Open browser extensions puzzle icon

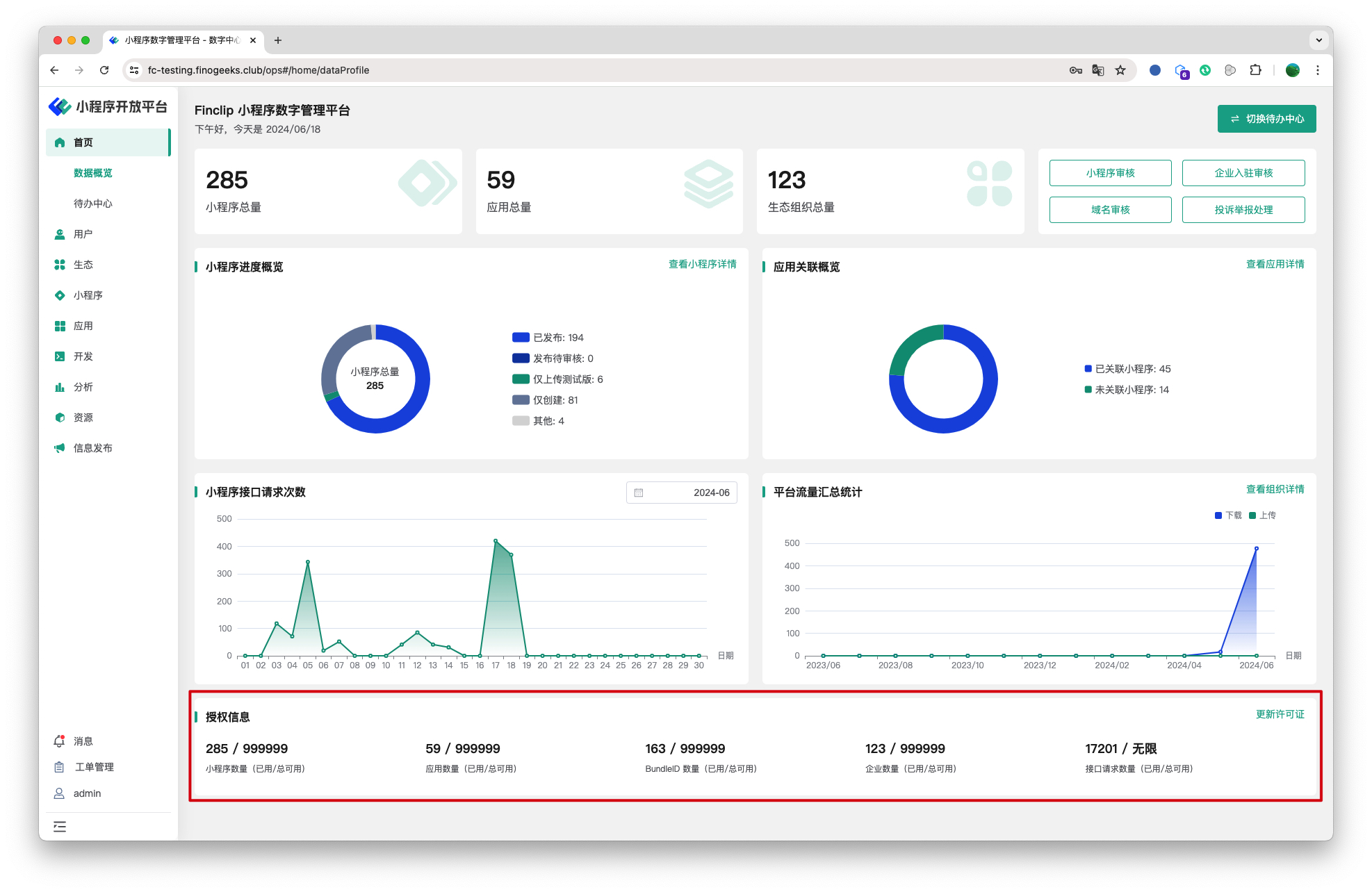click(1255, 70)
